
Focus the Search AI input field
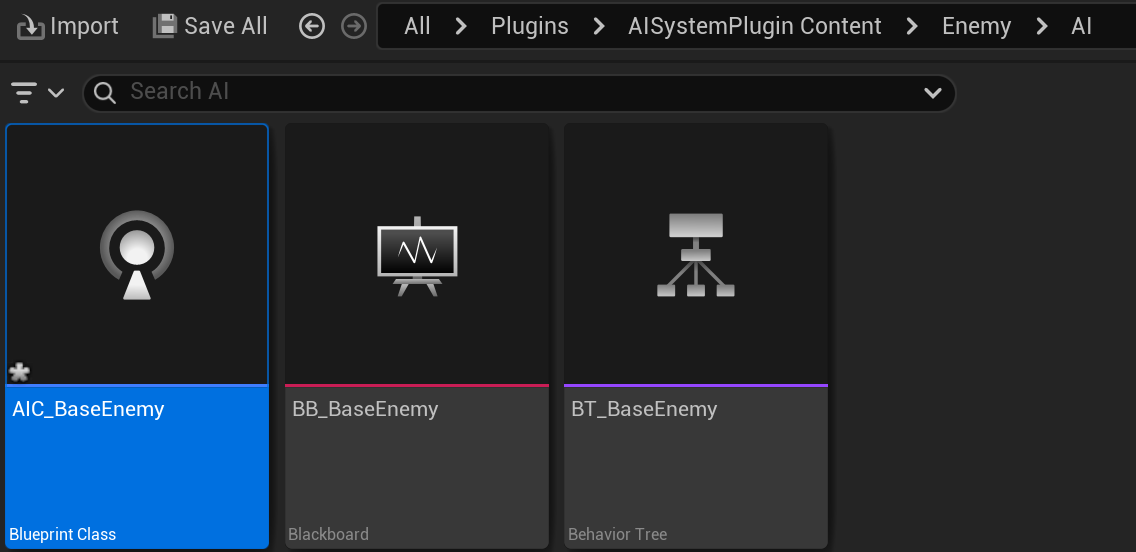518,93
